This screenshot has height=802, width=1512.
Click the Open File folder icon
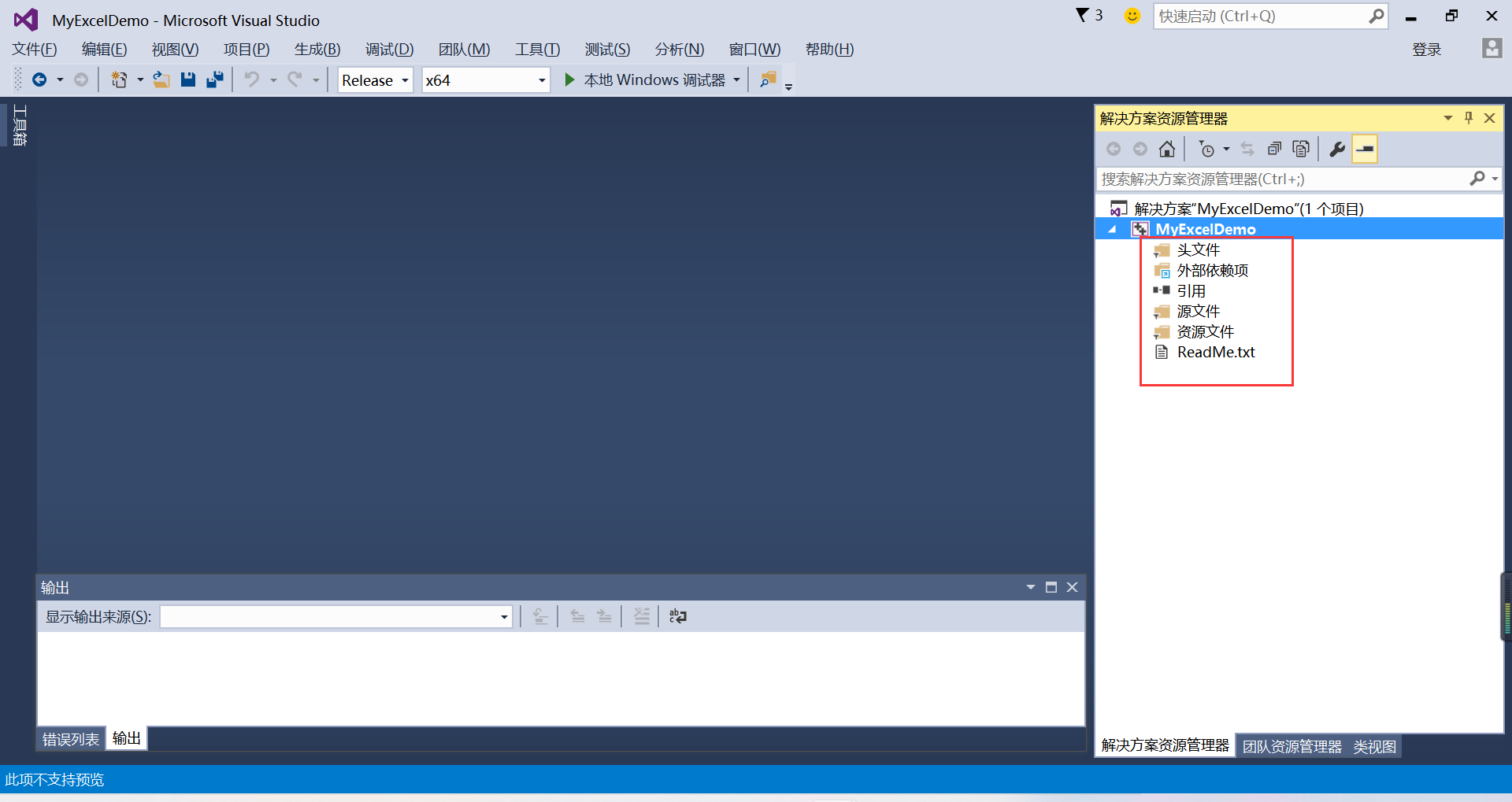(161, 80)
